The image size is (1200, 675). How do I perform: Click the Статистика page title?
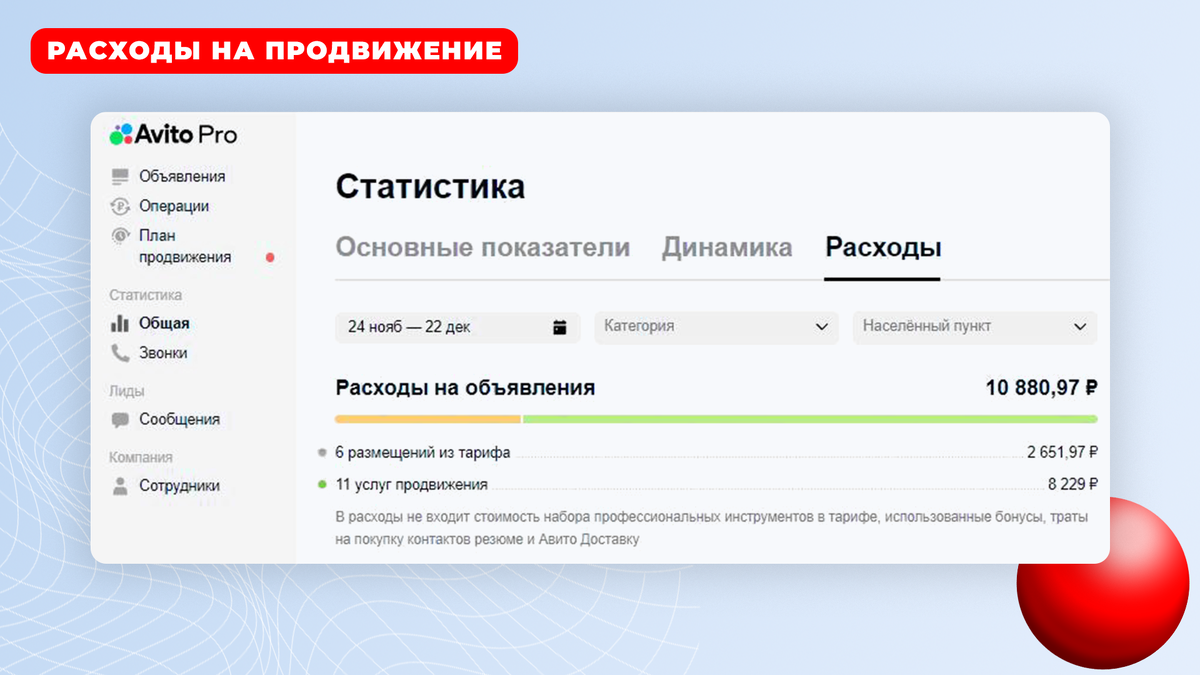click(x=430, y=187)
